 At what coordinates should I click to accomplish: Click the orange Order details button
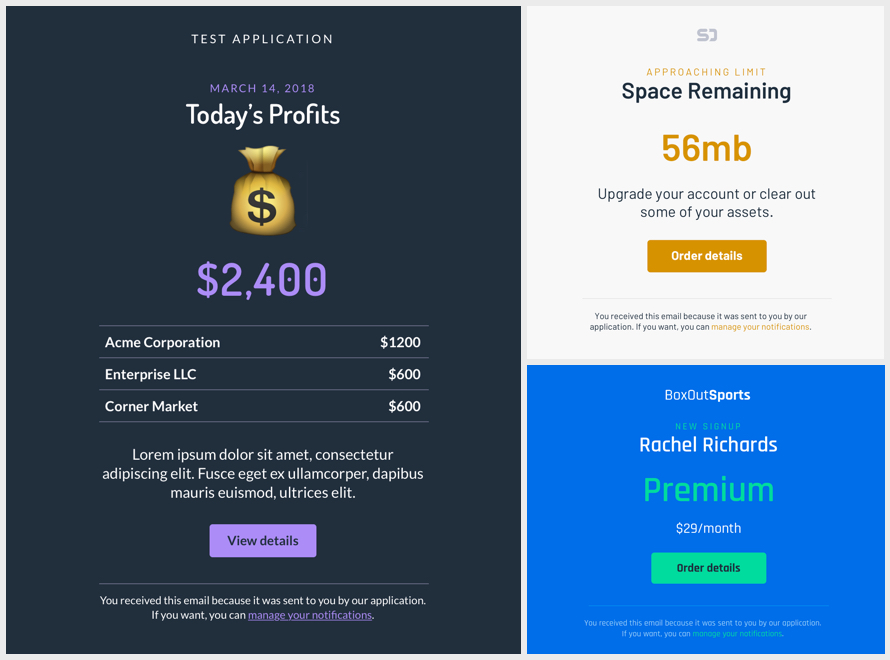pos(707,256)
